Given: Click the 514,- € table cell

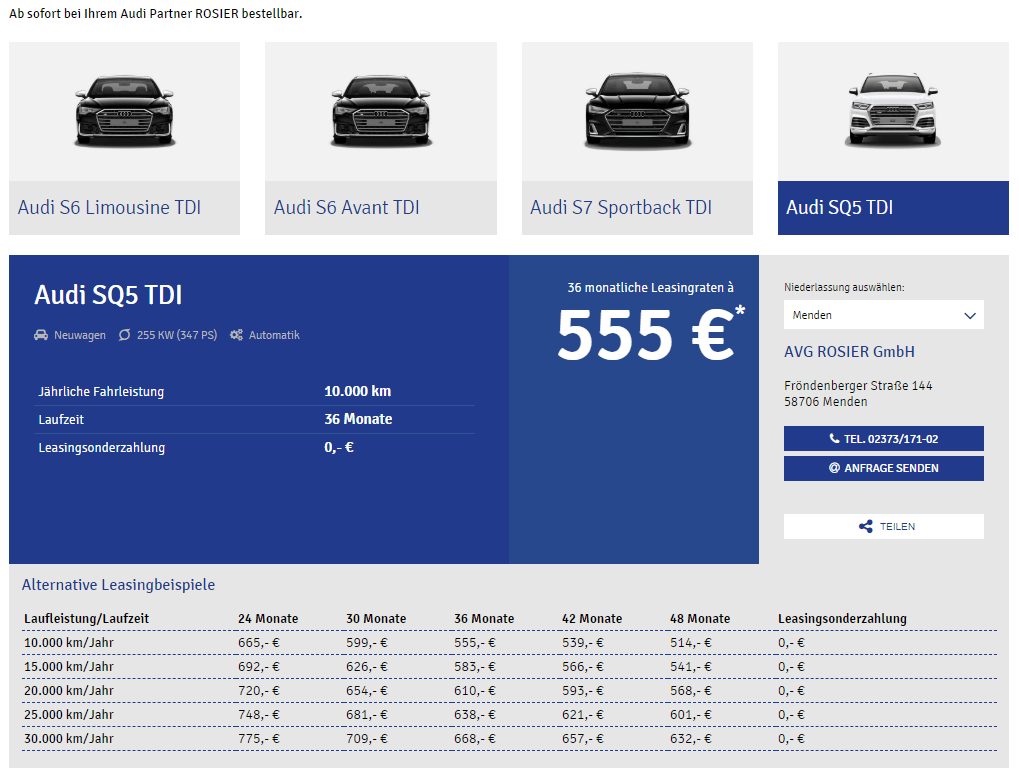Looking at the screenshot, I should point(691,643).
